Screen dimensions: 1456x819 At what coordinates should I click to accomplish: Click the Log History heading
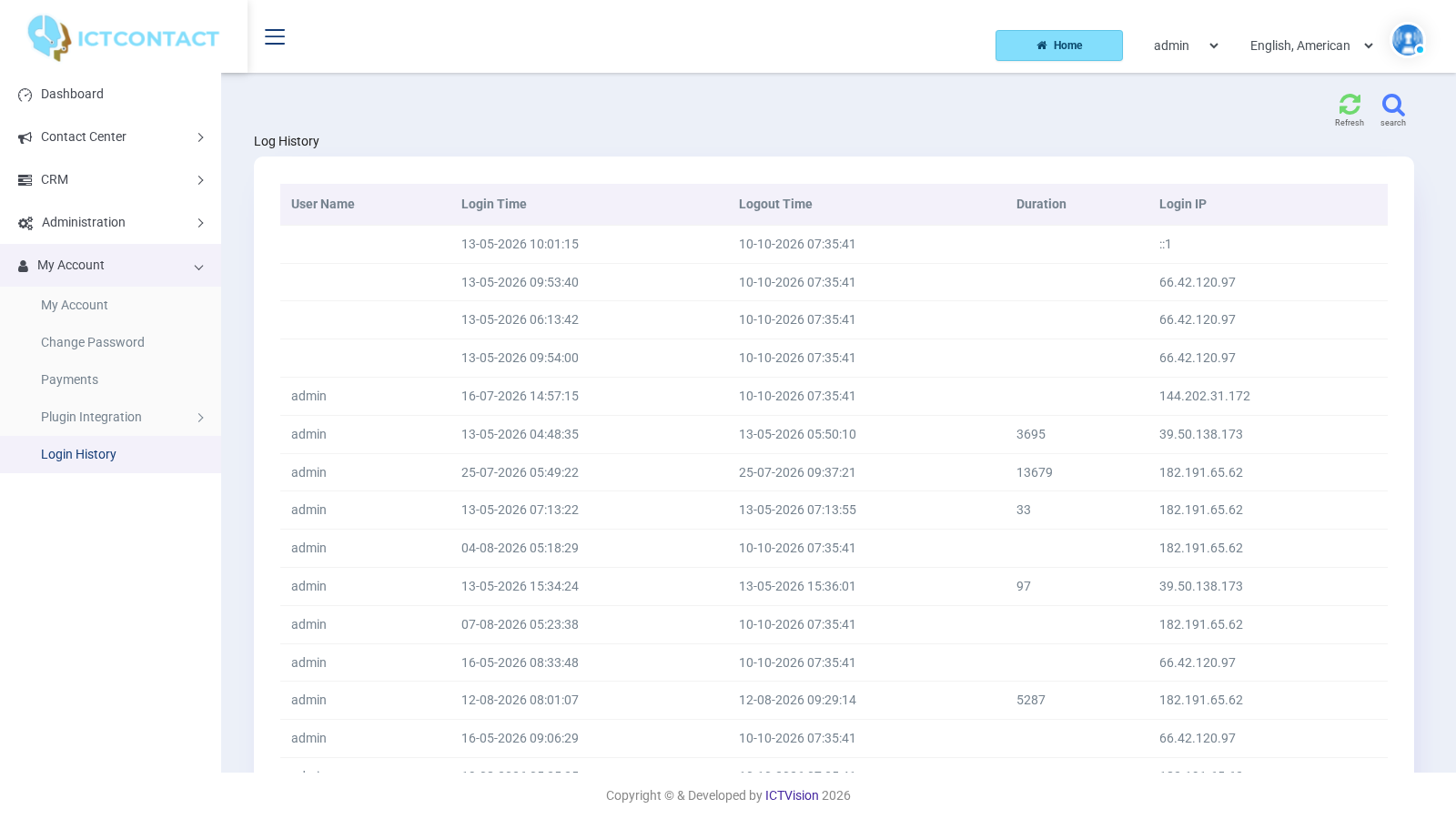(x=287, y=141)
